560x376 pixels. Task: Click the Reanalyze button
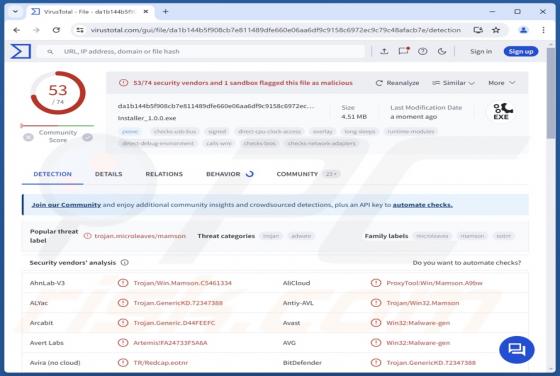click(x=397, y=83)
